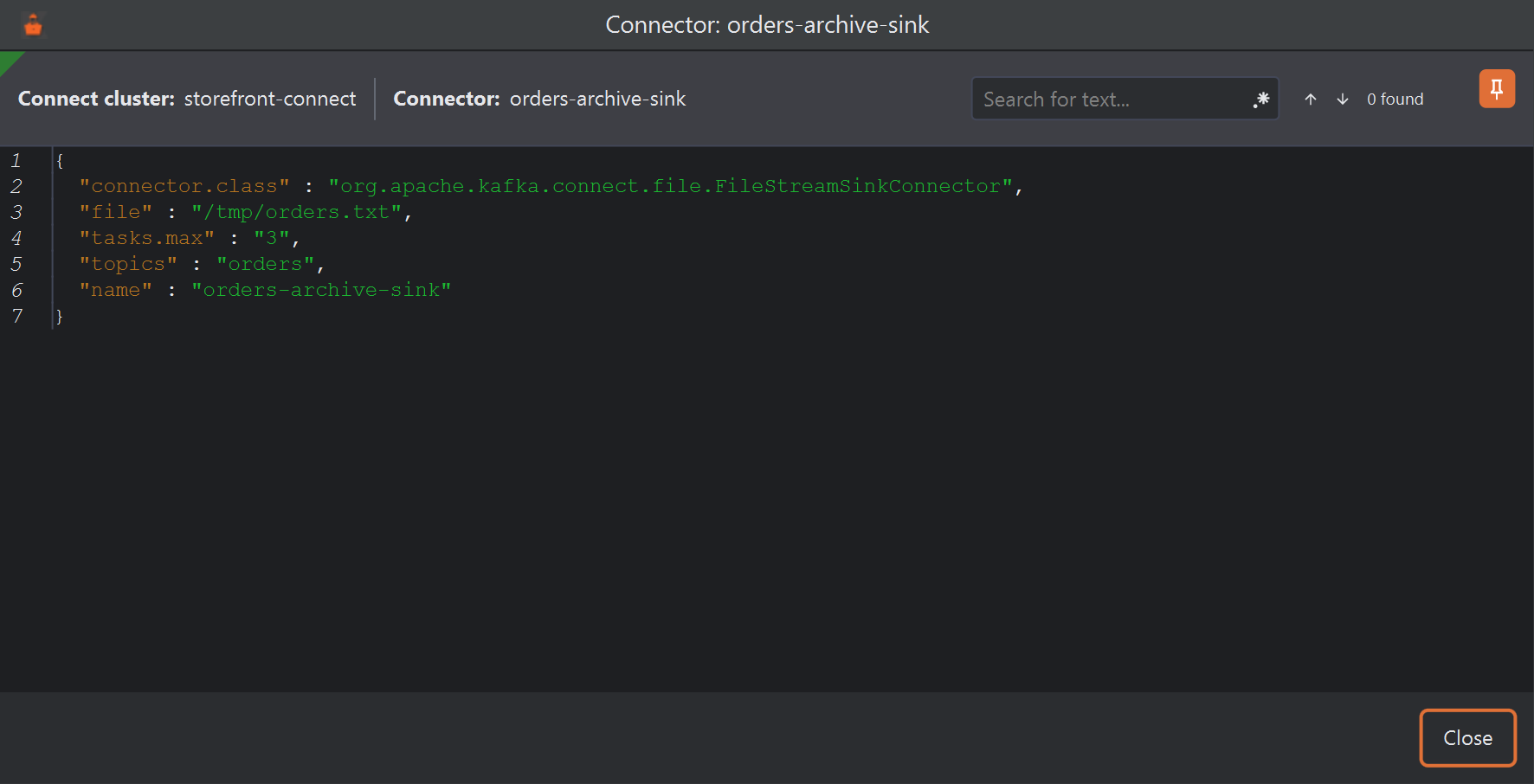Click the "name" key on line 6
Image resolution: width=1534 pixels, height=784 pixels.
tap(116, 290)
